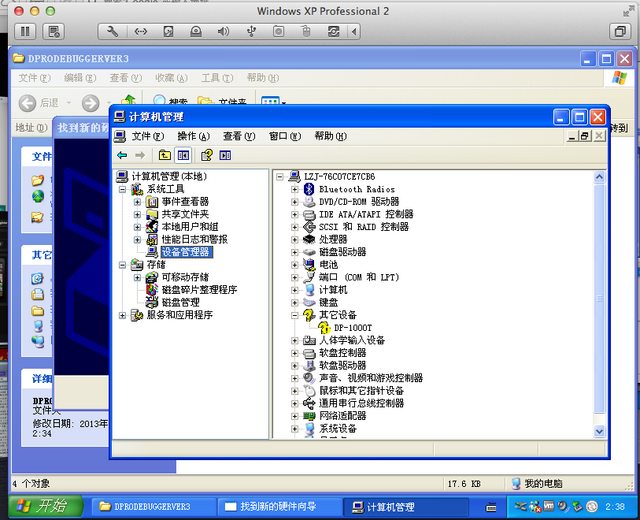Click the Properties help icon in toolbar
Screen dimensions: 640x520
pyautogui.click(x=207, y=155)
